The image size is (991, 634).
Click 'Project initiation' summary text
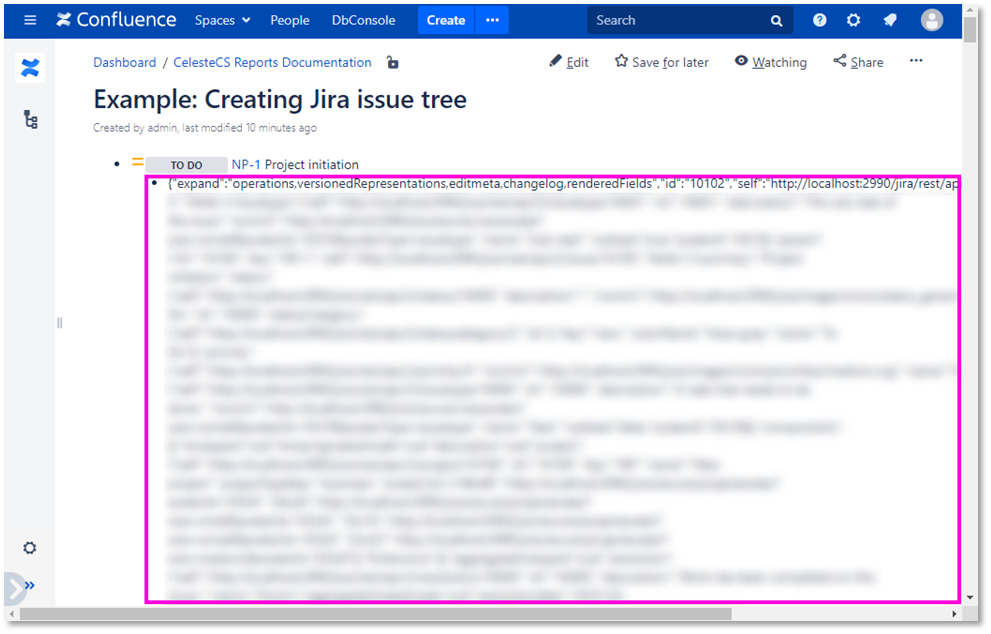tap(312, 164)
